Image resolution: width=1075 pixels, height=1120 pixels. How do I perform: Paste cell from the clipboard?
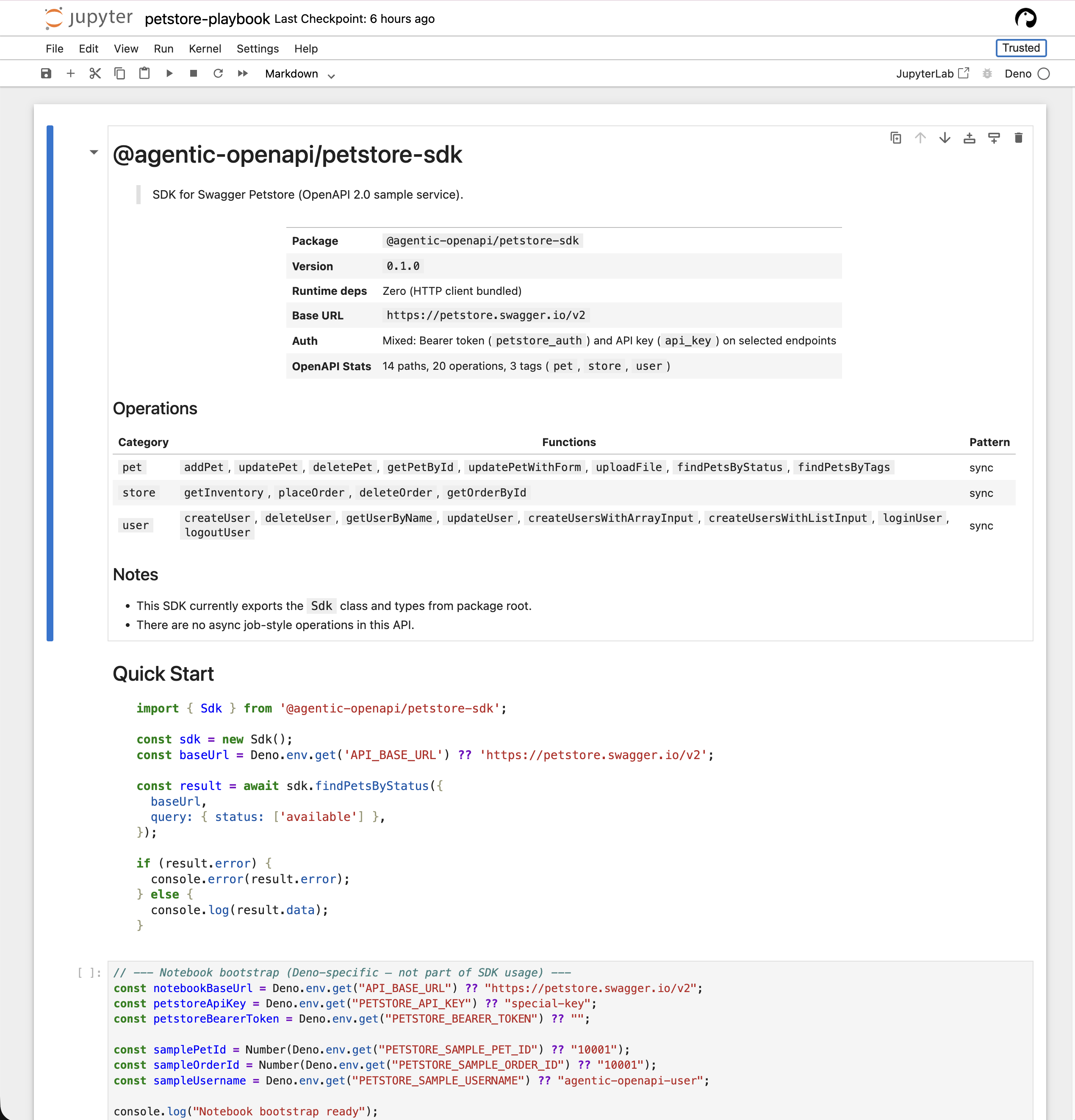coord(144,74)
